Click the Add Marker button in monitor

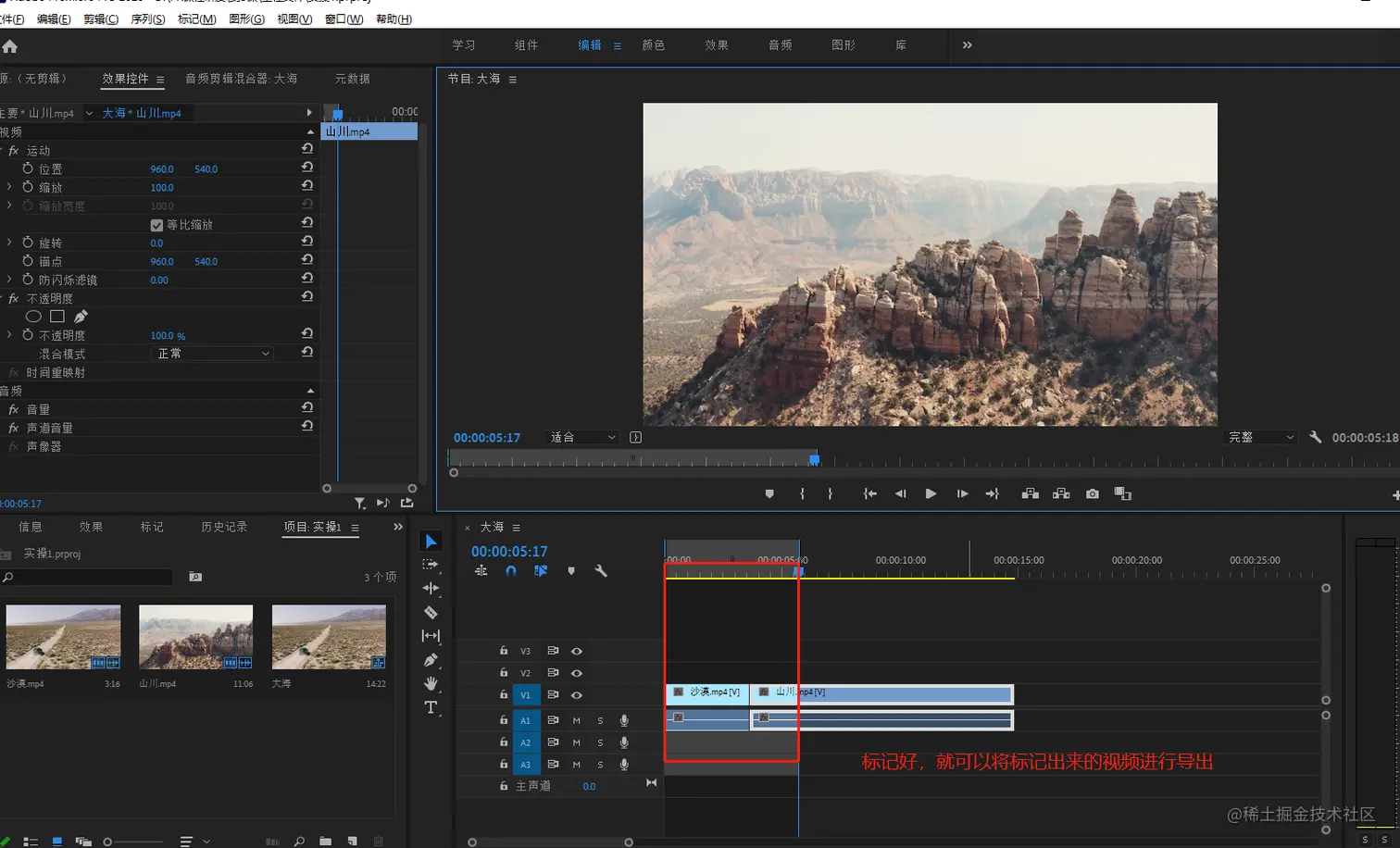click(769, 494)
